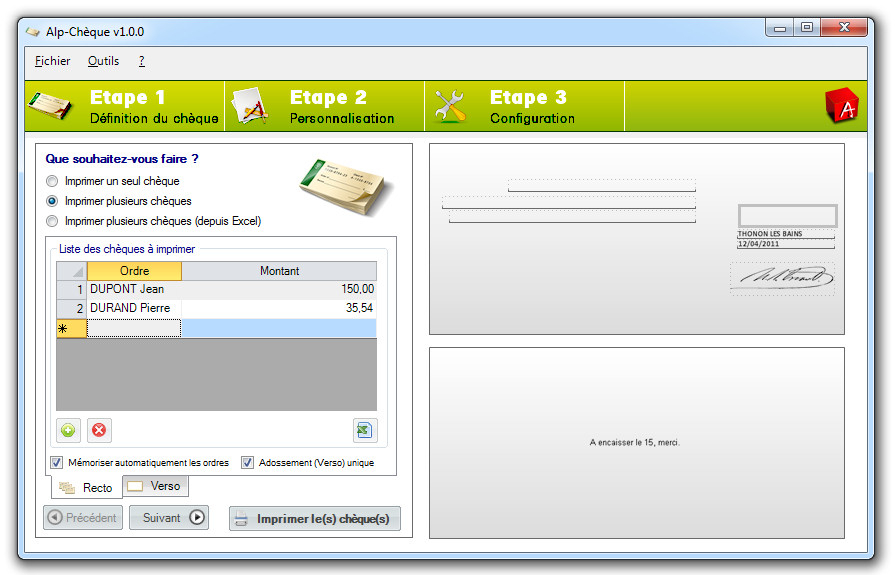Click the Excel import icon
Screen dimensions: 895x575
[x=364, y=430]
